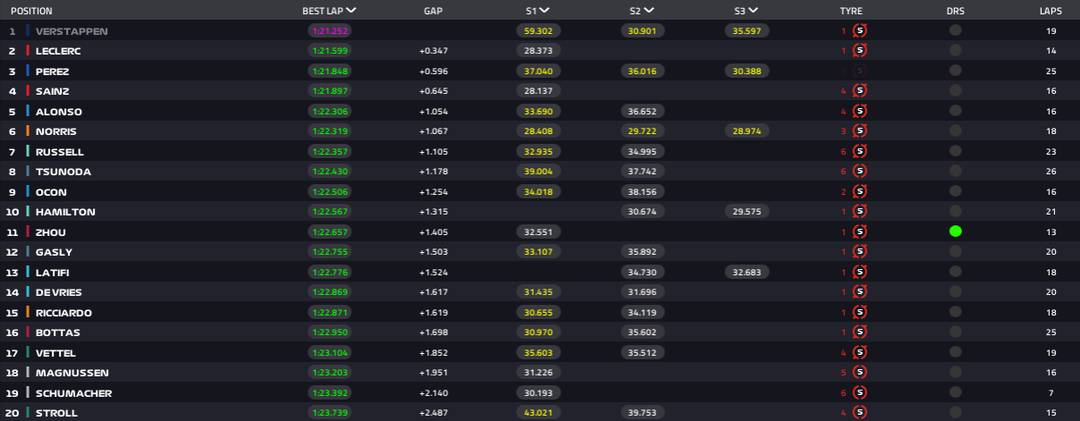Image resolution: width=1080 pixels, height=421 pixels.
Task: Click the POSITION column header
Action: (32, 11)
